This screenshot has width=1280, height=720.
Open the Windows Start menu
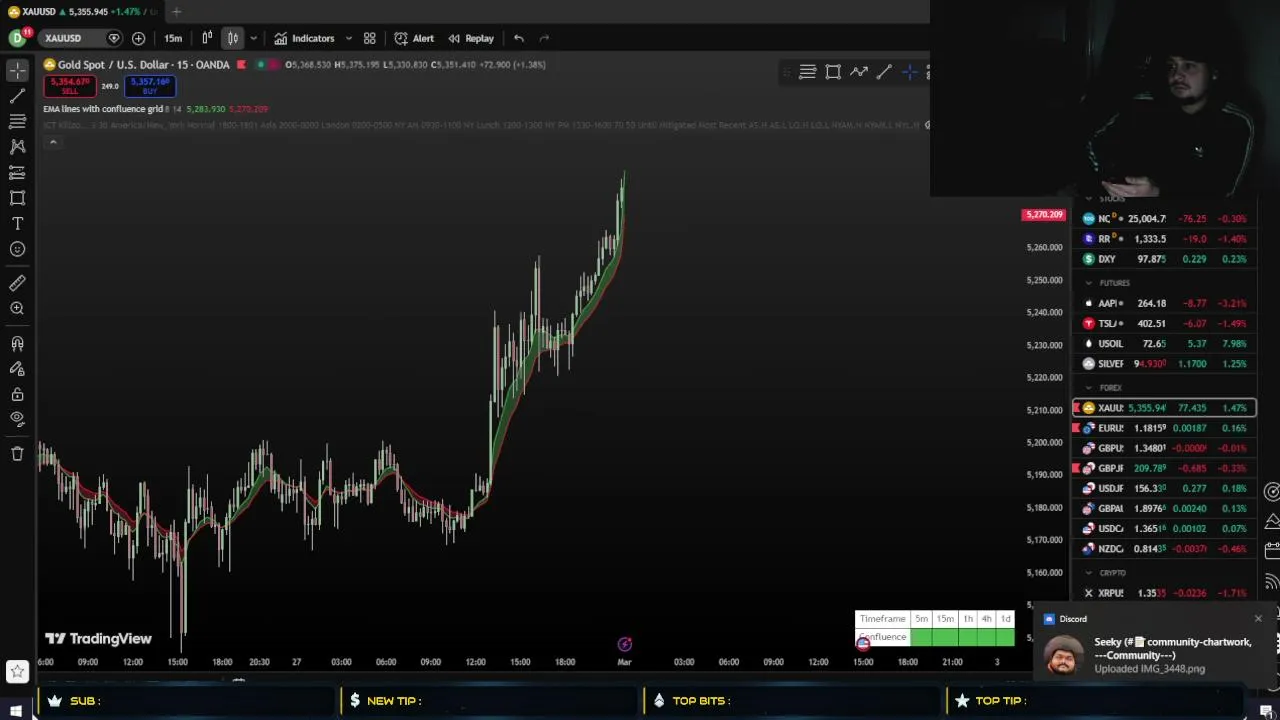point(15,710)
